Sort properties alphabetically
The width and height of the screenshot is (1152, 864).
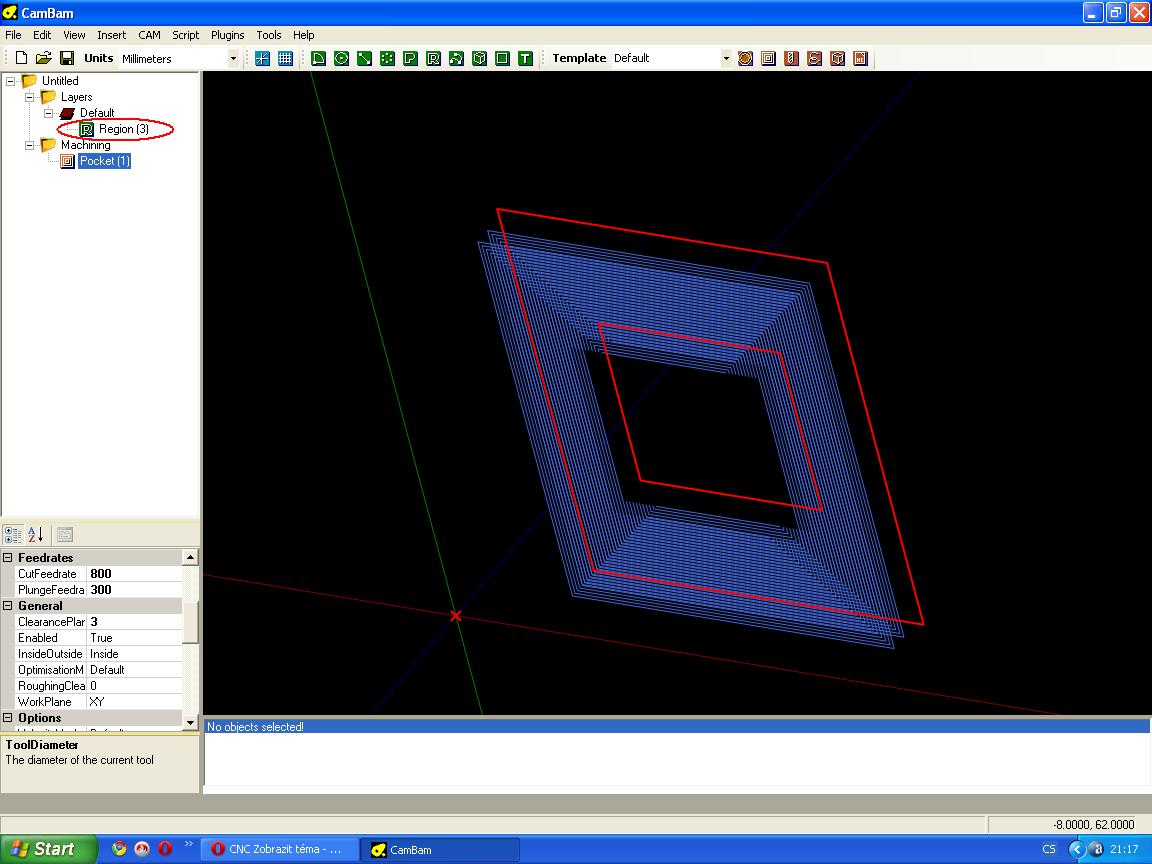[35, 534]
